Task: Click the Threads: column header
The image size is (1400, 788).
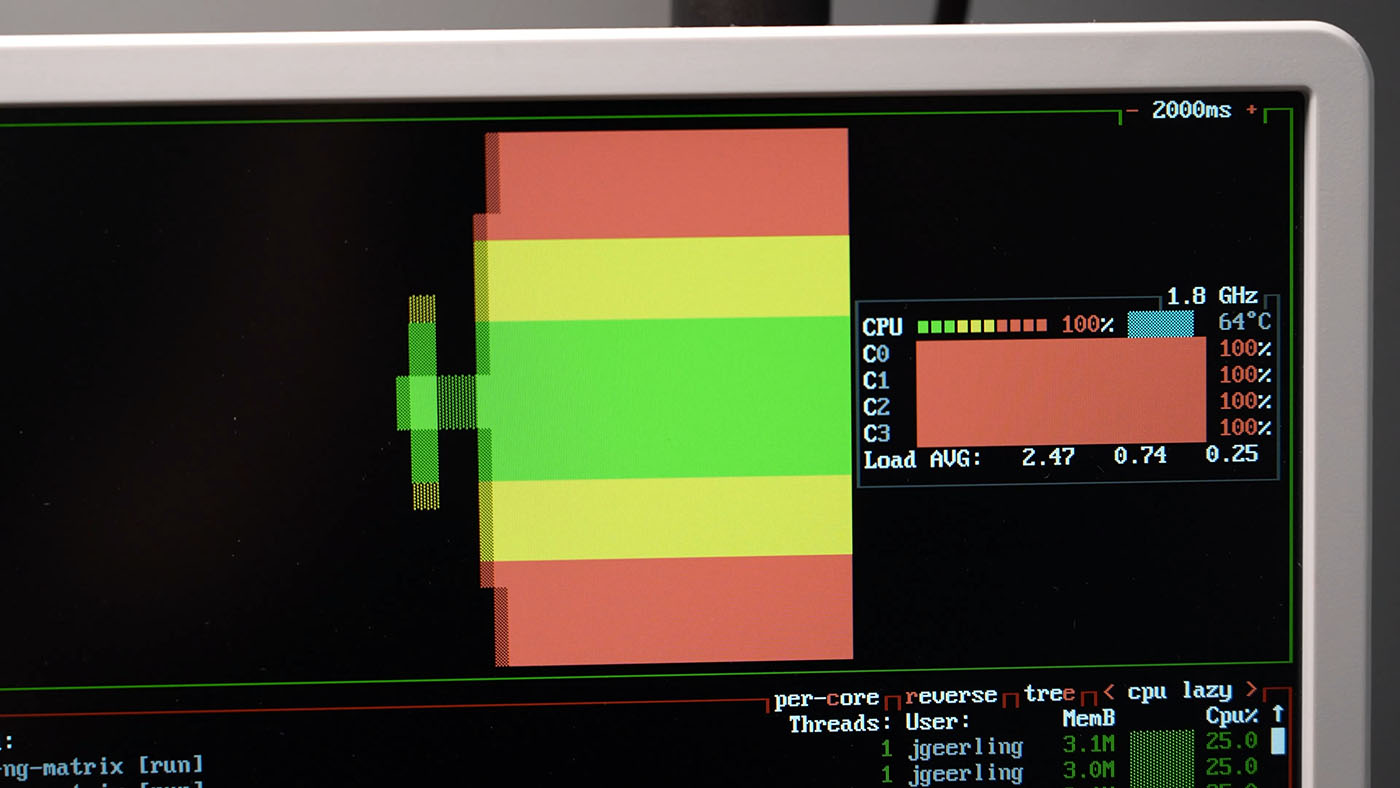Action: (x=840, y=724)
